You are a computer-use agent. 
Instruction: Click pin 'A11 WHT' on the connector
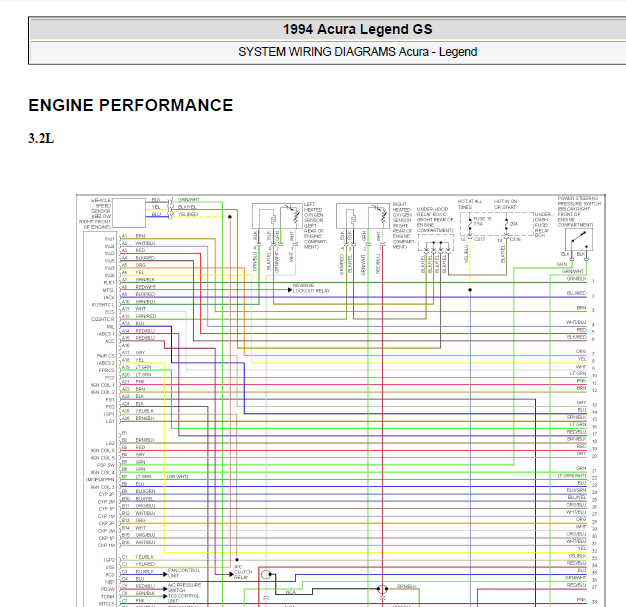pos(134,309)
